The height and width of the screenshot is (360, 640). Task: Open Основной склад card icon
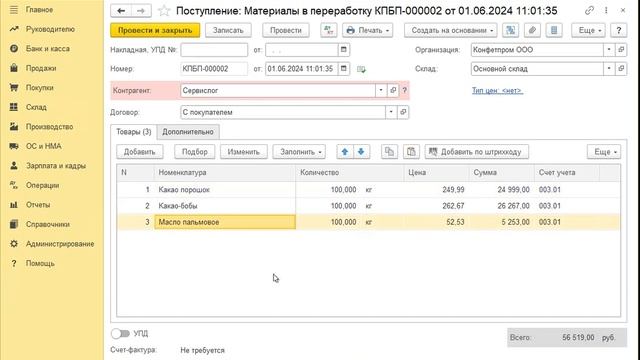point(621,69)
